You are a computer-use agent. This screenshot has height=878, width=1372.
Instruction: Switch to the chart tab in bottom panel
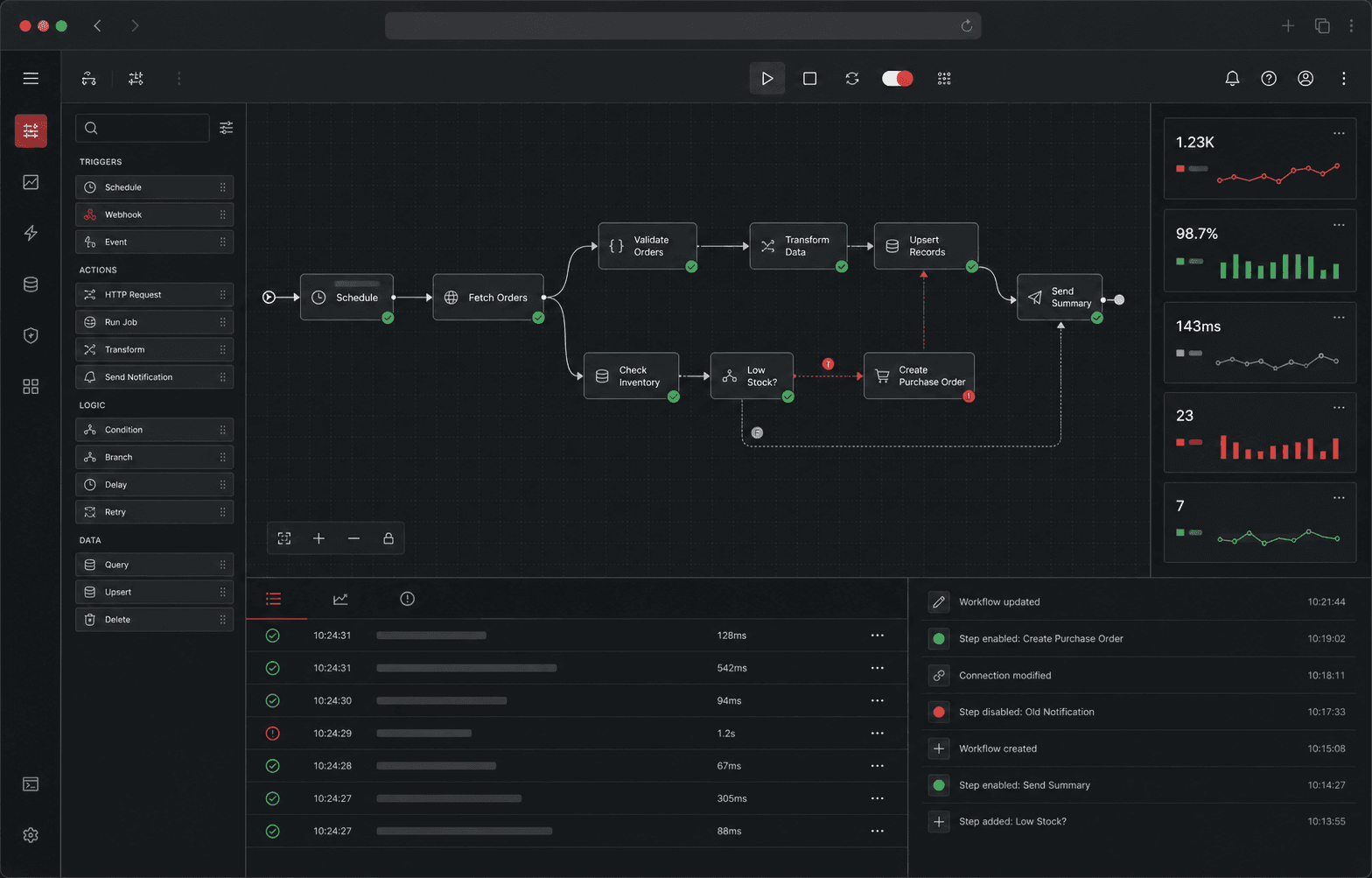(340, 599)
